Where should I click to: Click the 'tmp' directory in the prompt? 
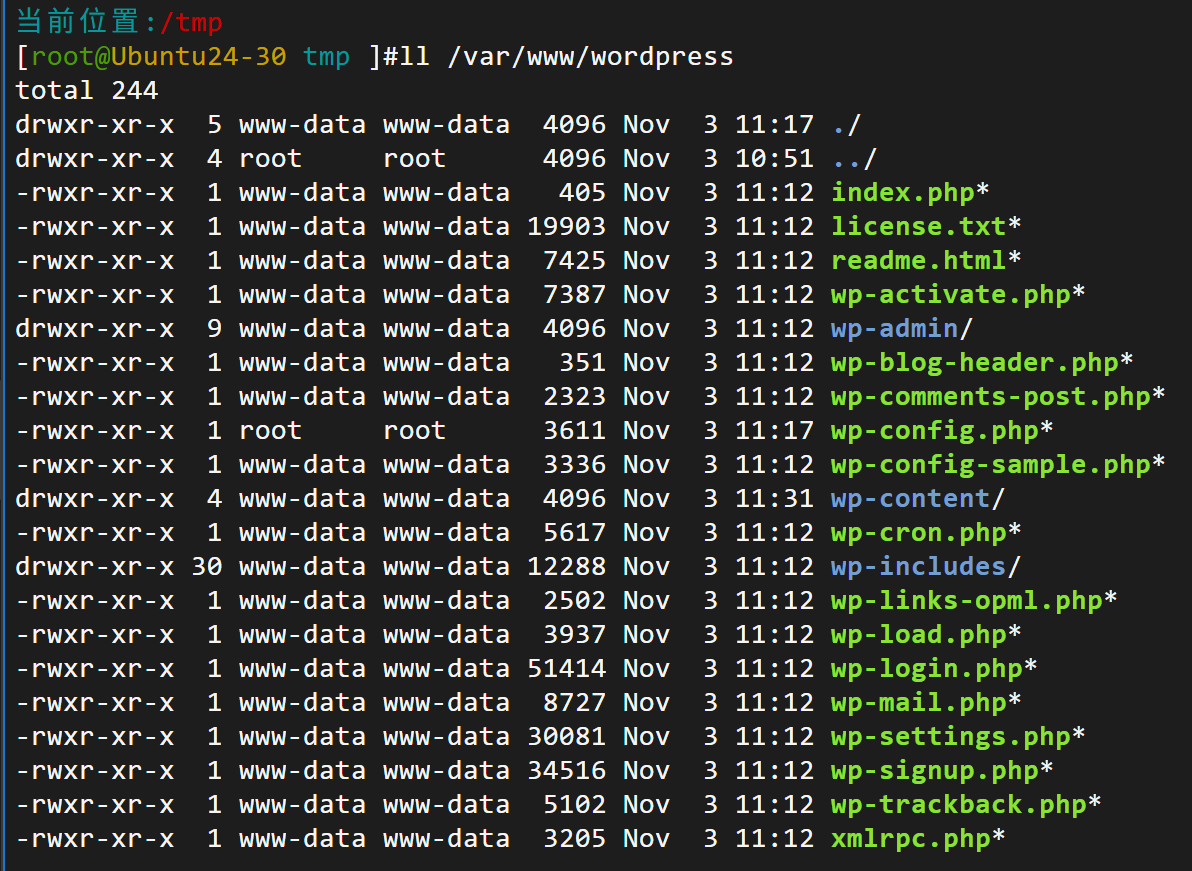[326, 57]
